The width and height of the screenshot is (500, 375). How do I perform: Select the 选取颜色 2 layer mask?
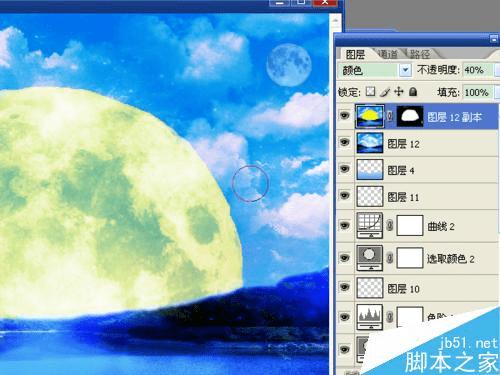pyautogui.click(x=410, y=258)
